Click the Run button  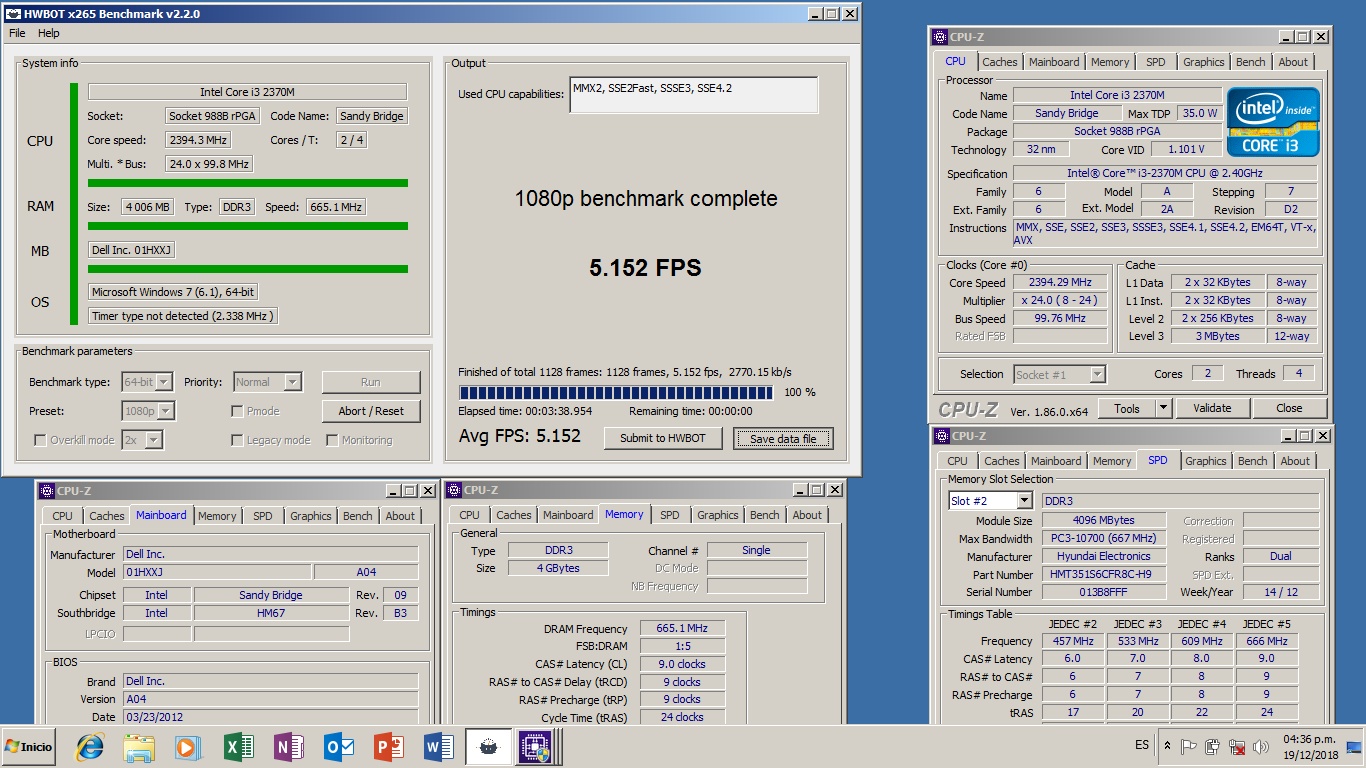(x=371, y=382)
